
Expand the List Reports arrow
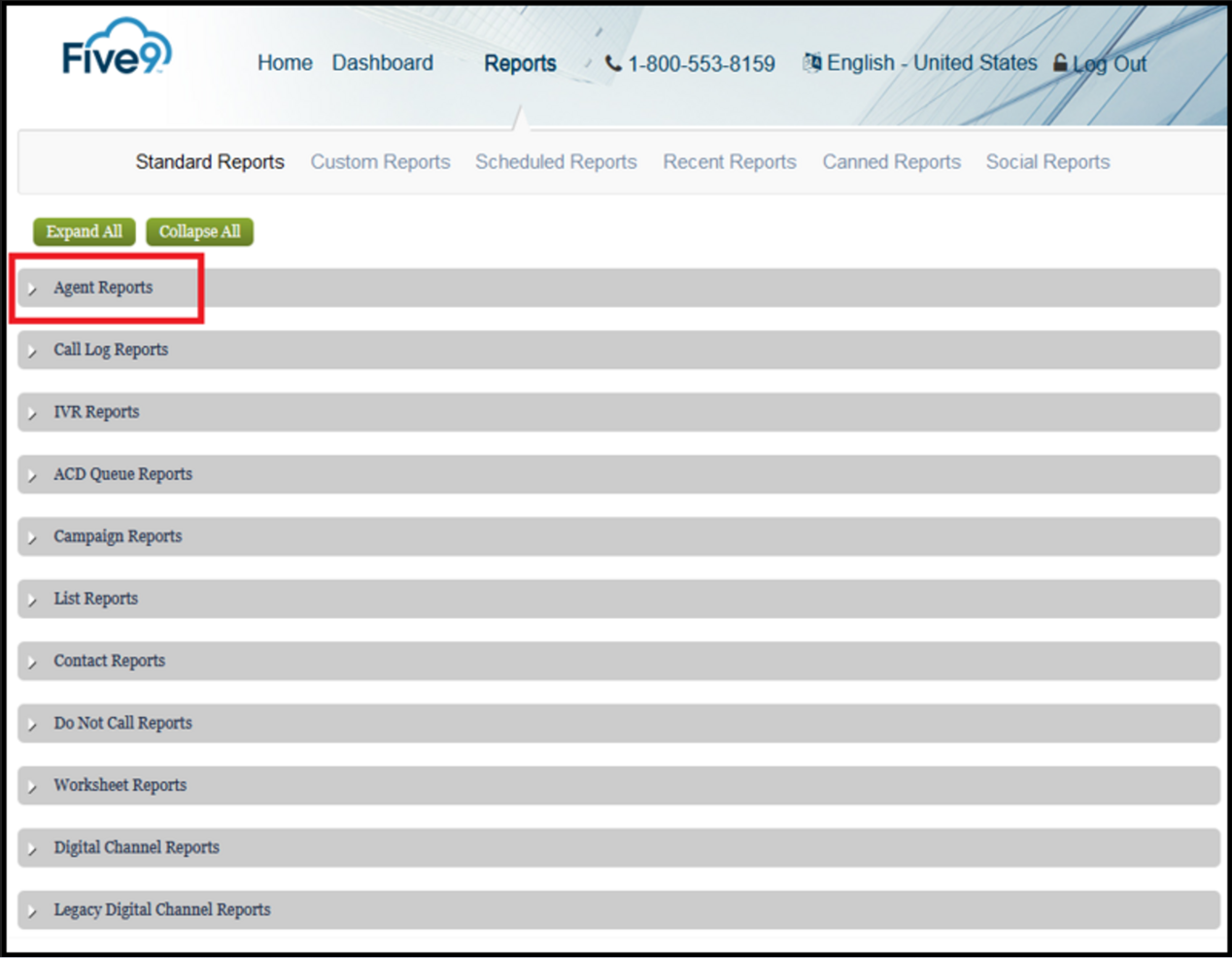32,599
